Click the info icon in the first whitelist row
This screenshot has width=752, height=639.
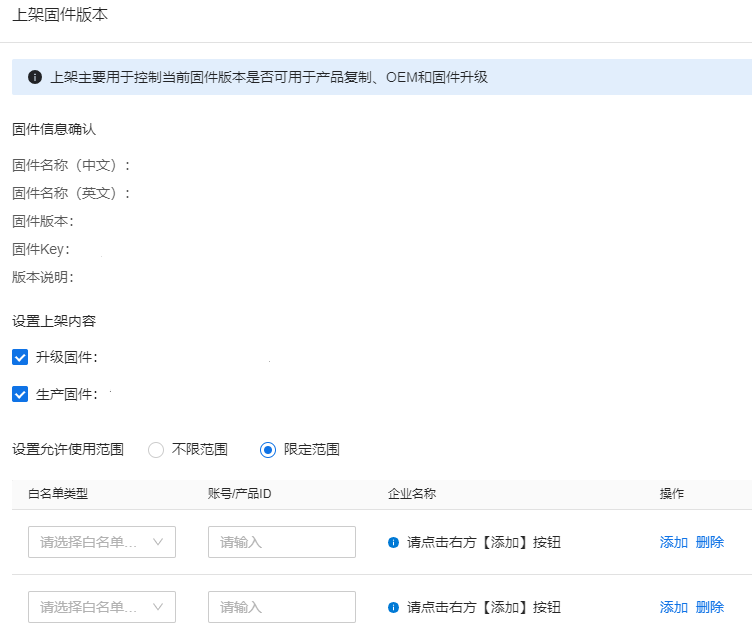393,542
